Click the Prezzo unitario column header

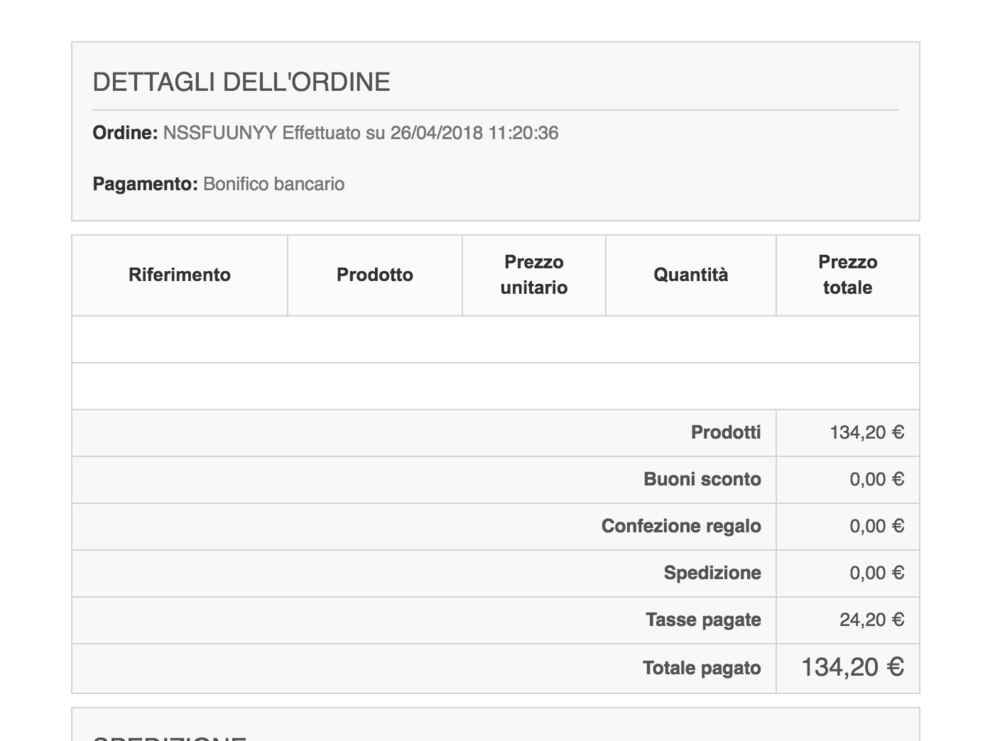click(x=533, y=275)
